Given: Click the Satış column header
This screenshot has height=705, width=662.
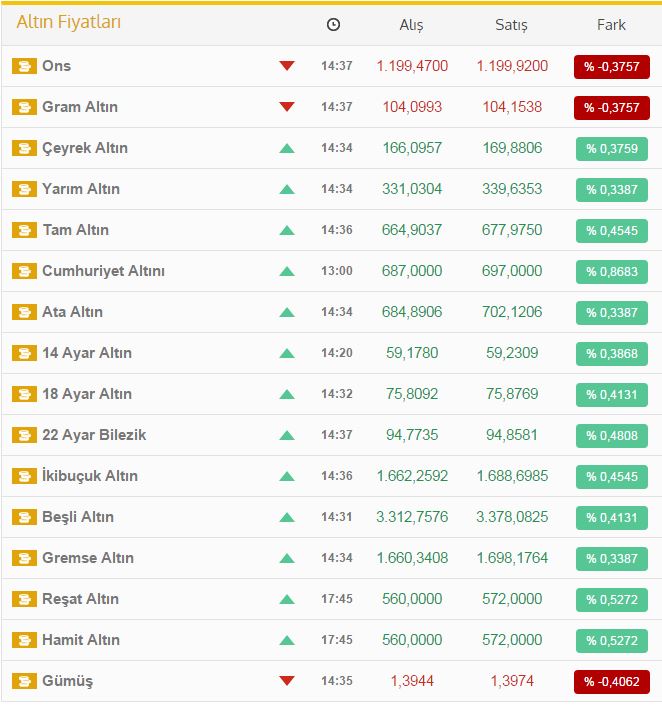Looking at the screenshot, I should [511, 25].
